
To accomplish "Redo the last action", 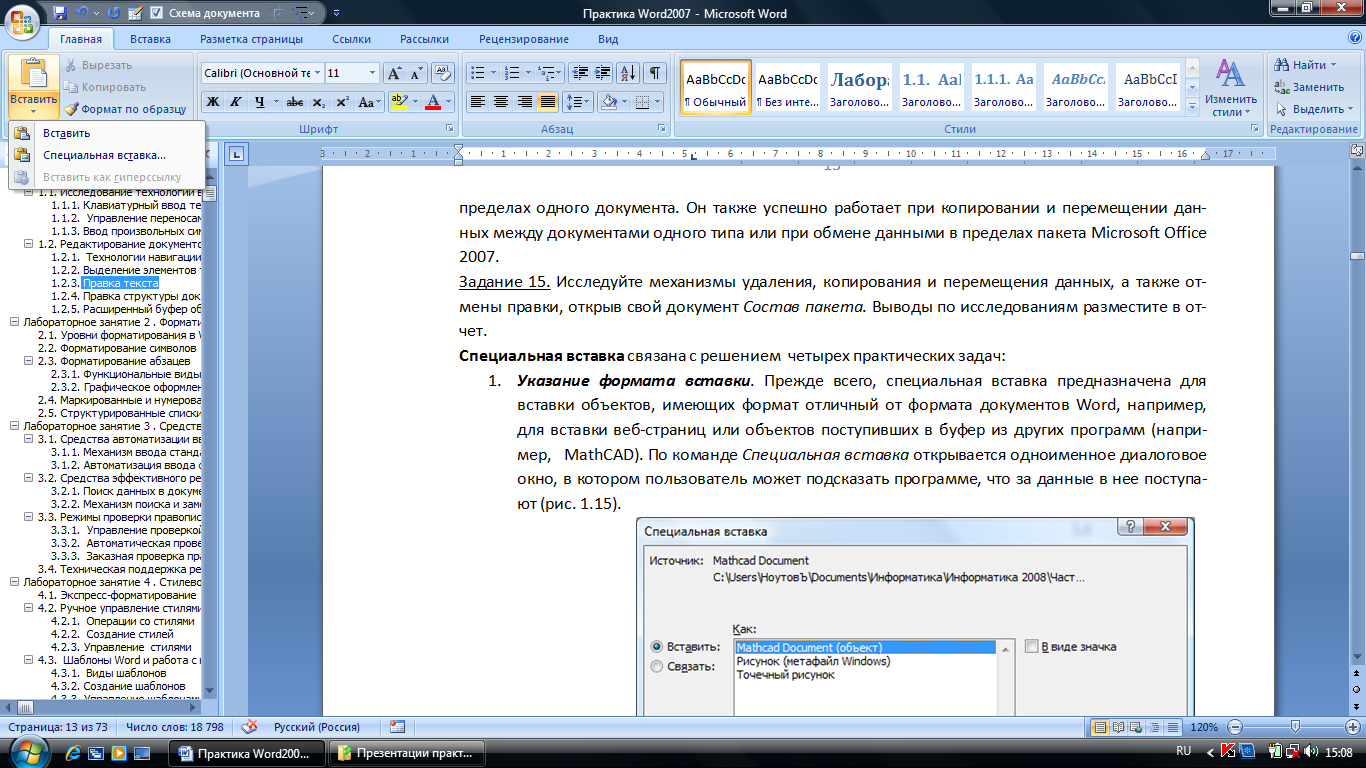I will click(x=112, y=13).
